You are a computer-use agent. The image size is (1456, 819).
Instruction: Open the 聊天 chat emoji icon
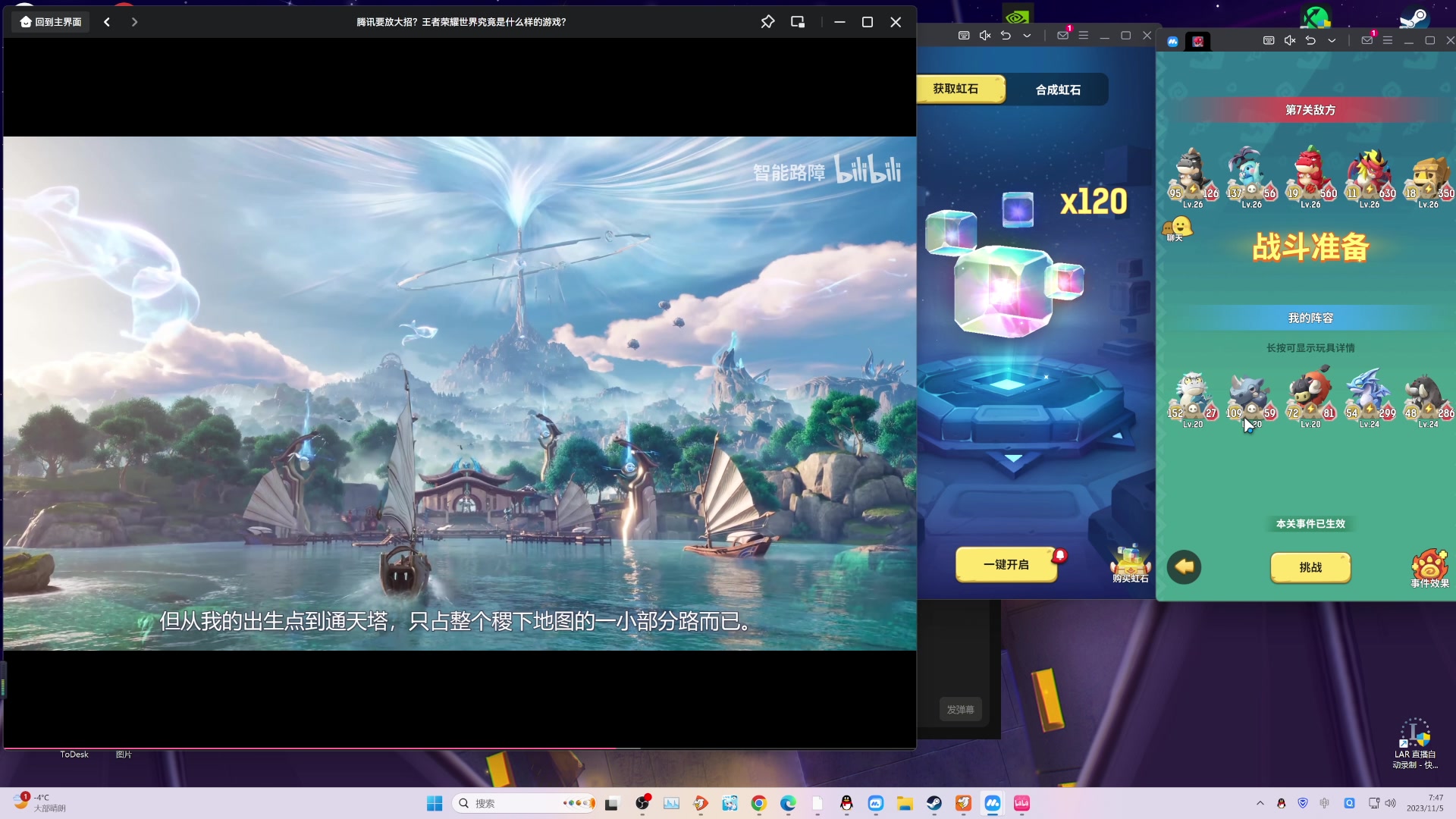point(1176,228)
